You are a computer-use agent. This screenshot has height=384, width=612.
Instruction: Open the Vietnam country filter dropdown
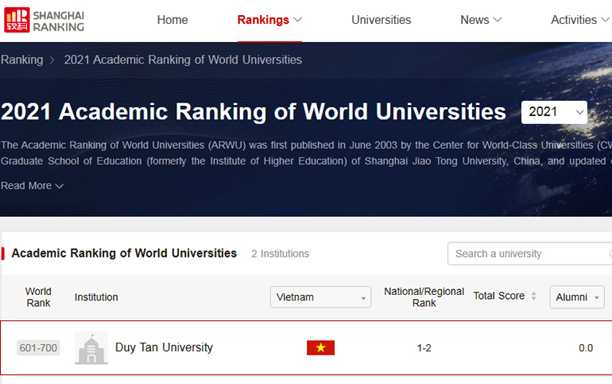[x=320, y=297]
